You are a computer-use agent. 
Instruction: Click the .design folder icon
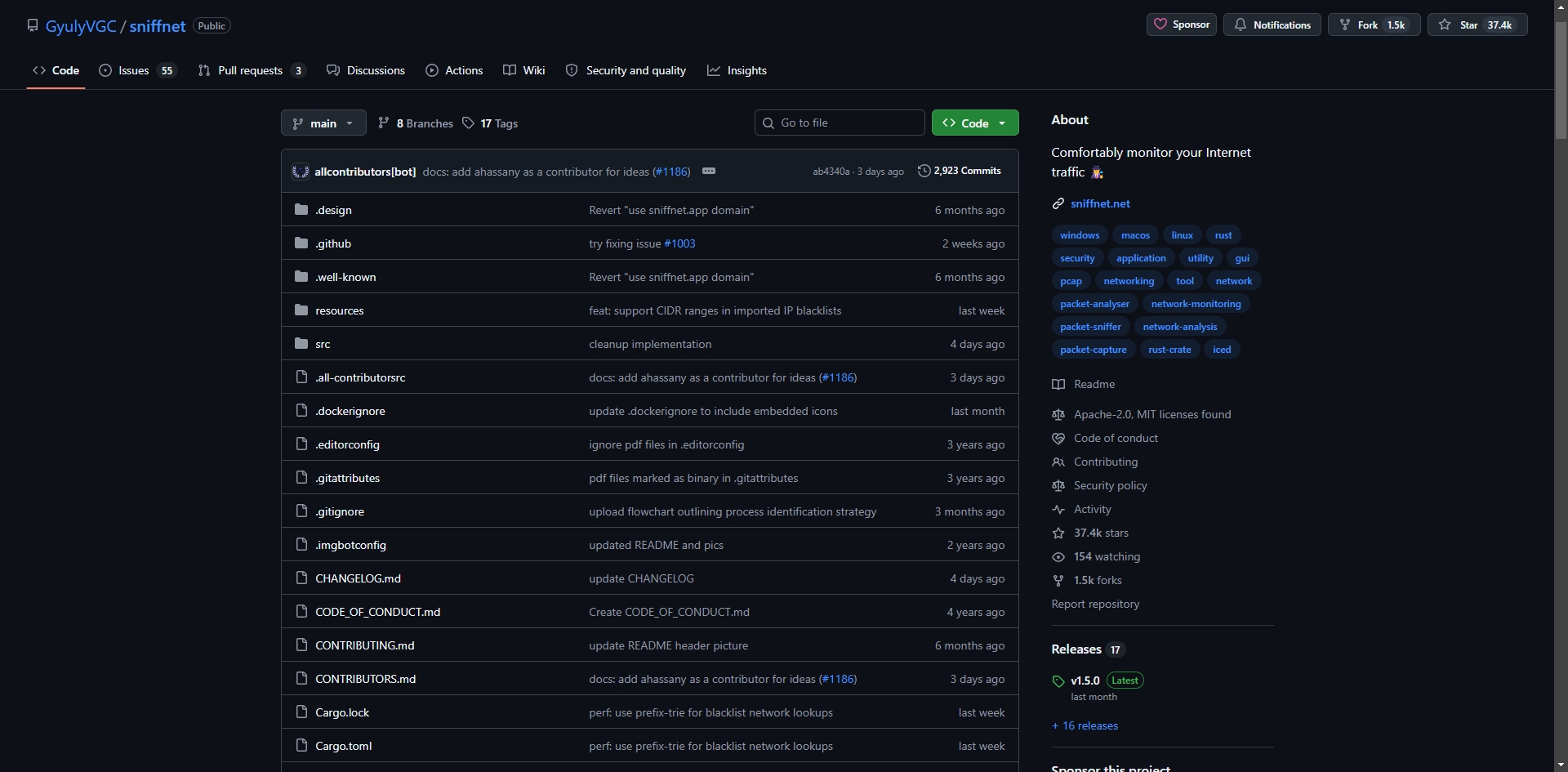tap(301, 209)
